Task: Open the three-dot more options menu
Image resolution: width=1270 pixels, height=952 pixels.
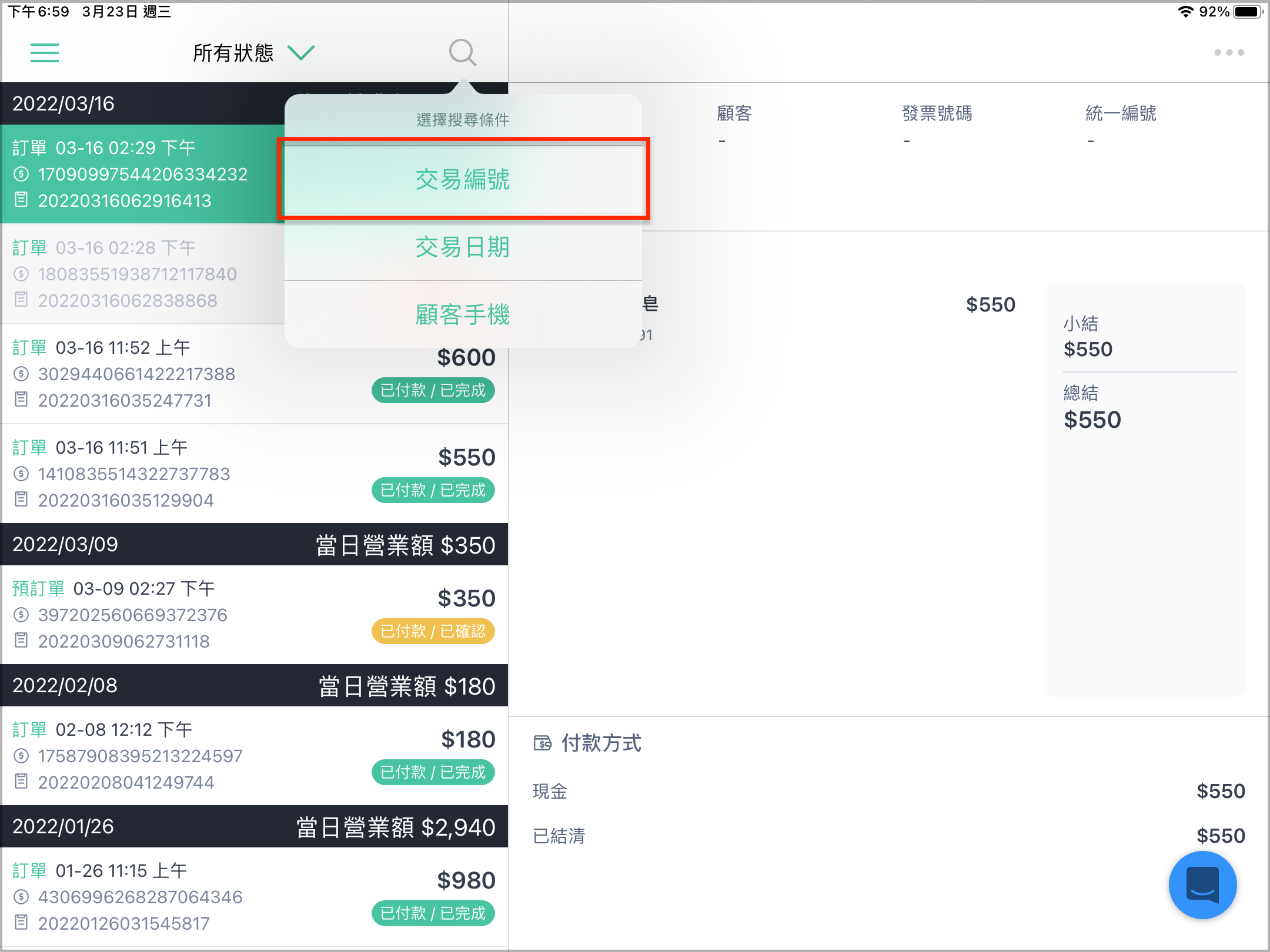Action: (1229, 52)
